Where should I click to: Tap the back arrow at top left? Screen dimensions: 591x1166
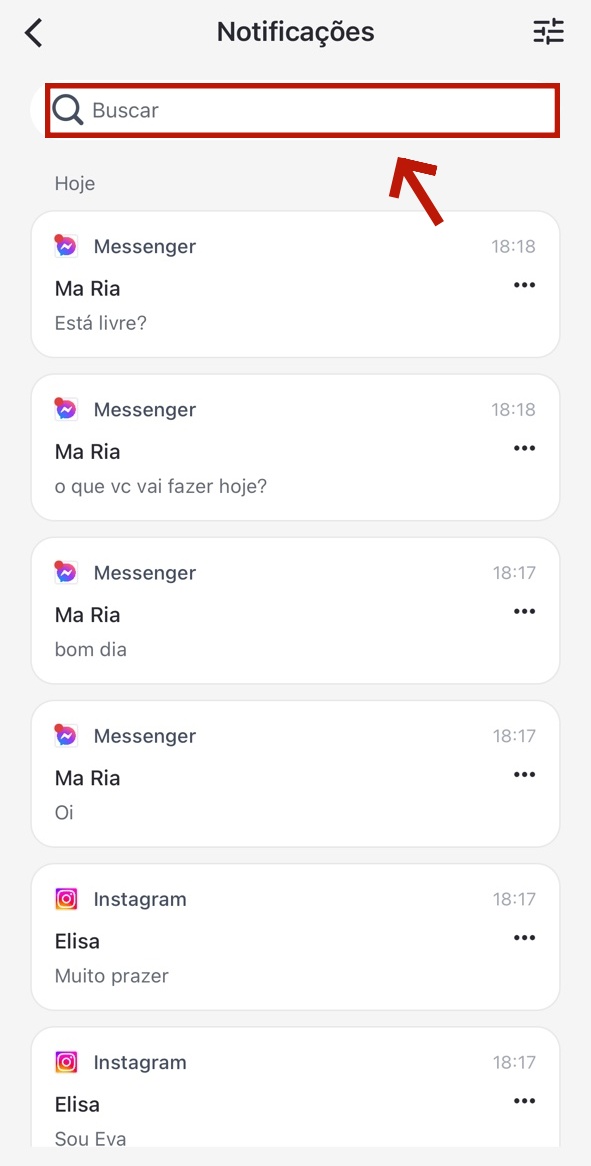(33, 31)
